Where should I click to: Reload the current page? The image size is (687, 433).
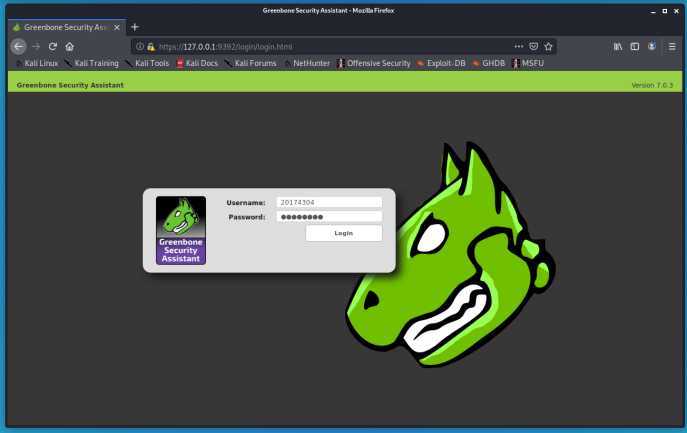pos(53,46)
